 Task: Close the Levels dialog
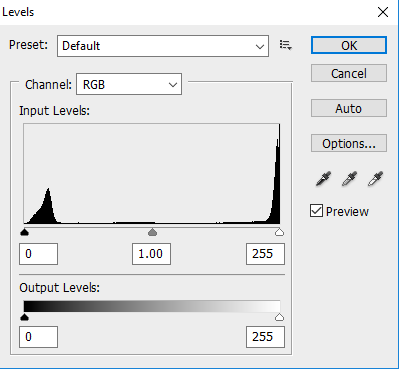pyautogui.click(x=383, y=12)
